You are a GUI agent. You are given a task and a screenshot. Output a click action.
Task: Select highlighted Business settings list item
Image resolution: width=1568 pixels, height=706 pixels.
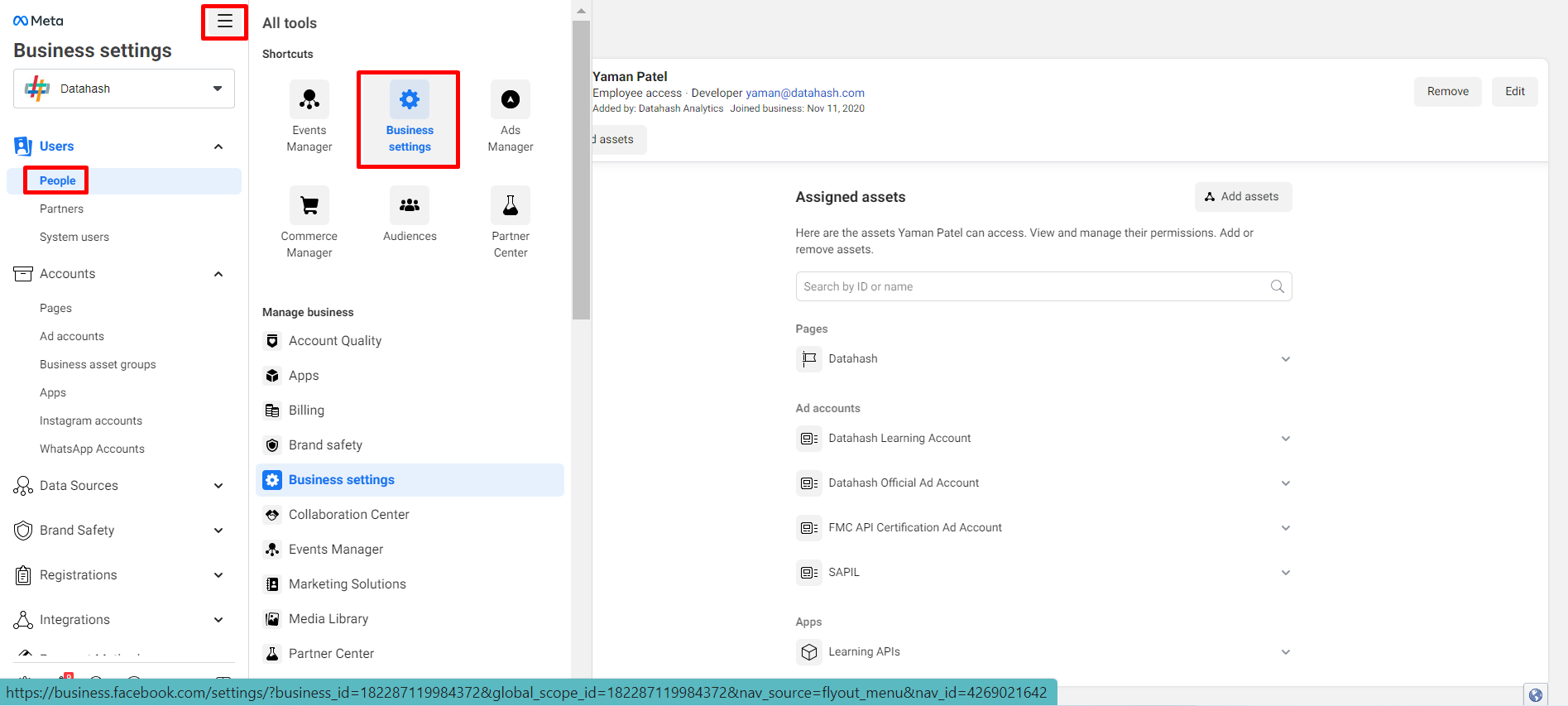tap(410, 480)
